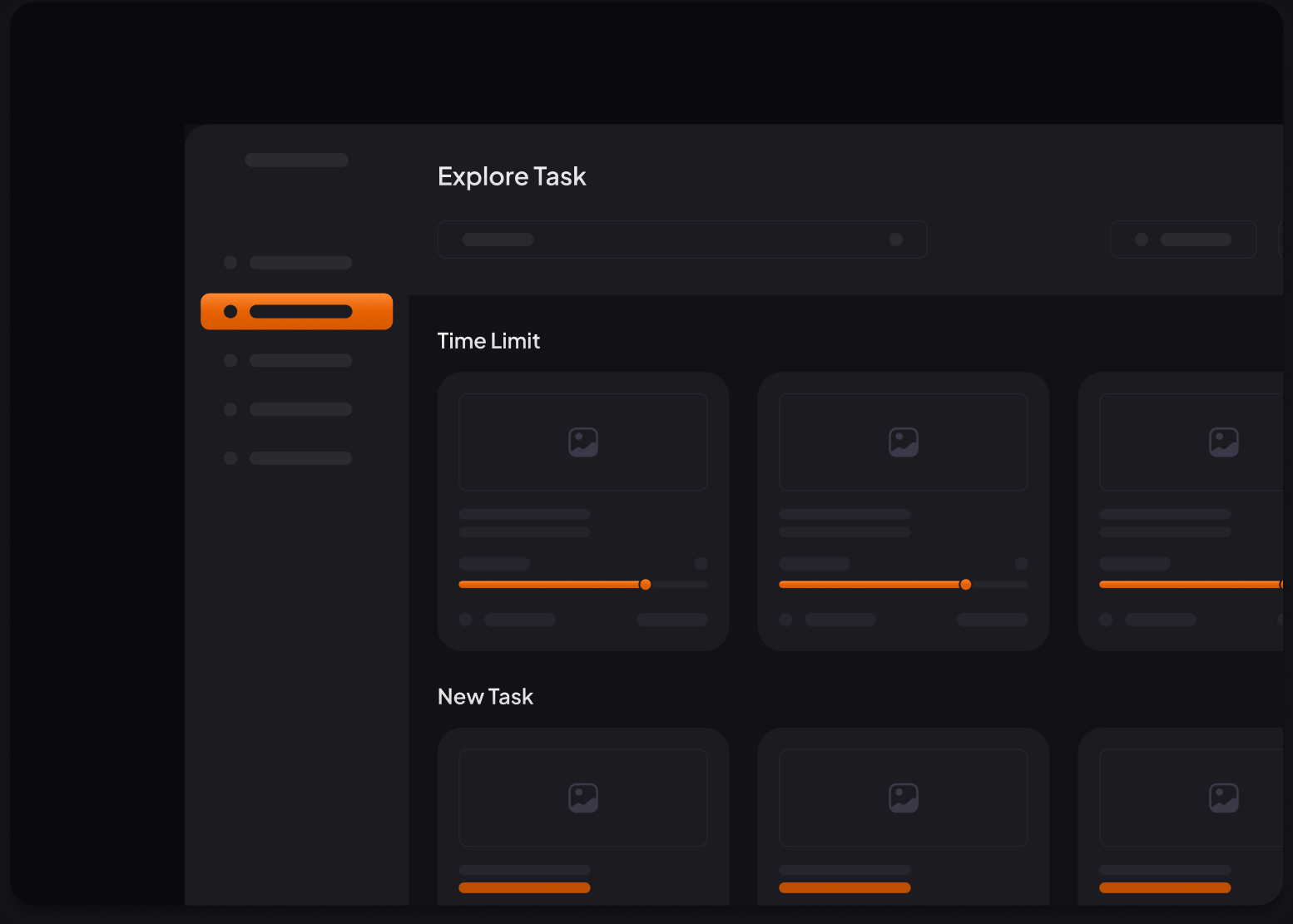This screenshot has height=924, width=1293.
Task: Open the second New Task card thumbnail
Action: pyautogui.click(x=904, y=798)
